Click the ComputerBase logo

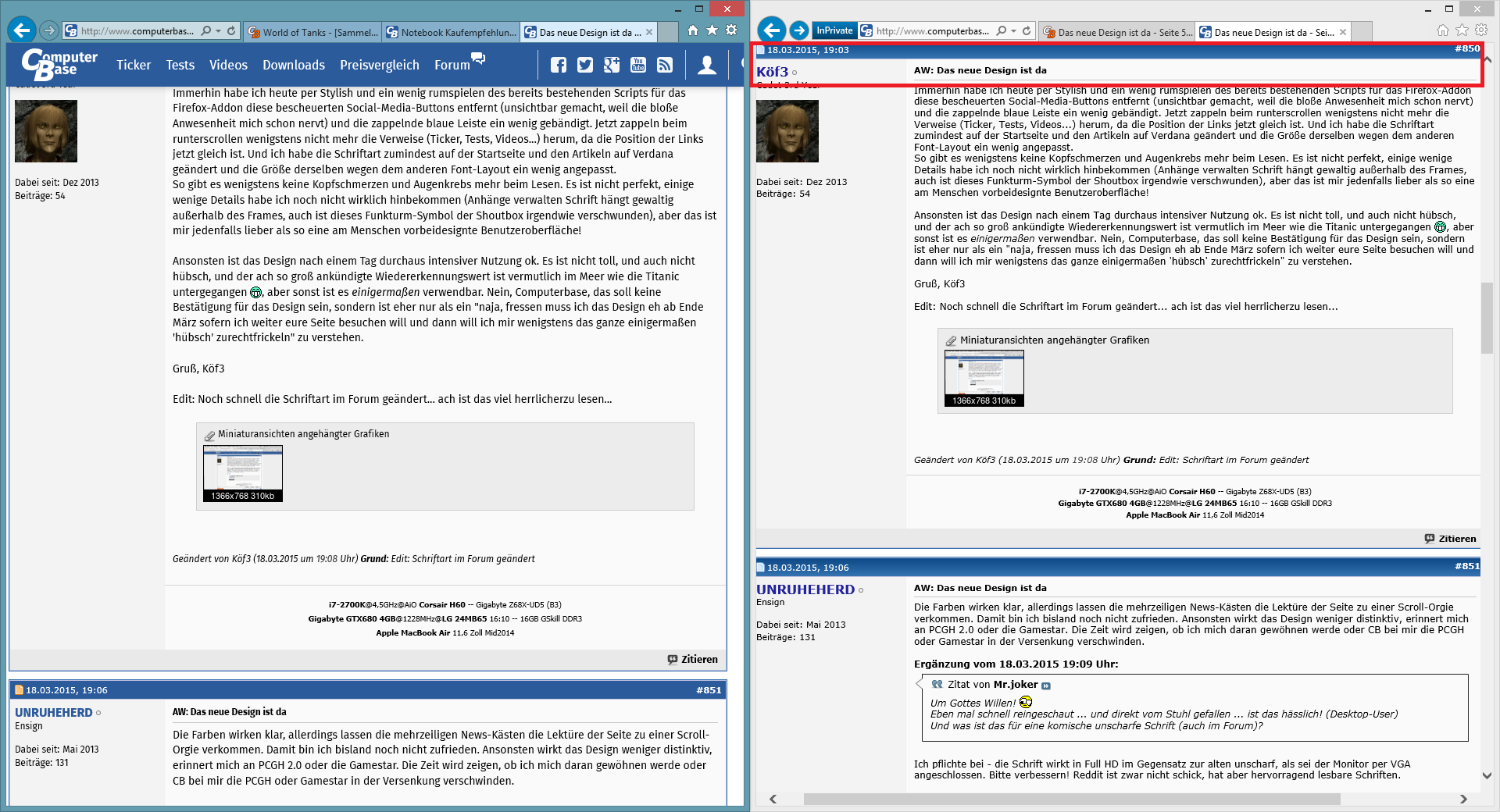click(59, 64)
